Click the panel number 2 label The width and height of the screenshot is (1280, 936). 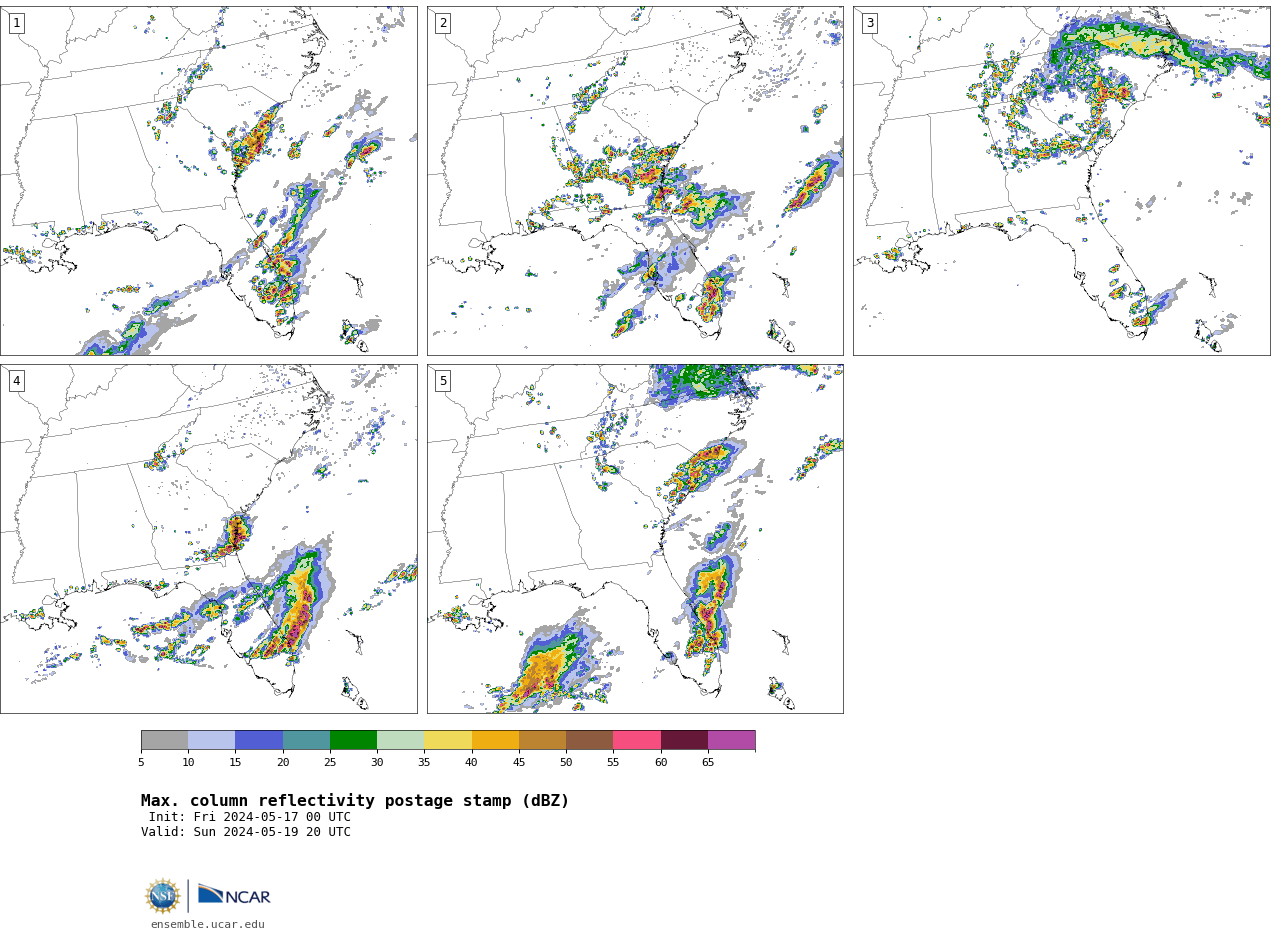(443, 23)
